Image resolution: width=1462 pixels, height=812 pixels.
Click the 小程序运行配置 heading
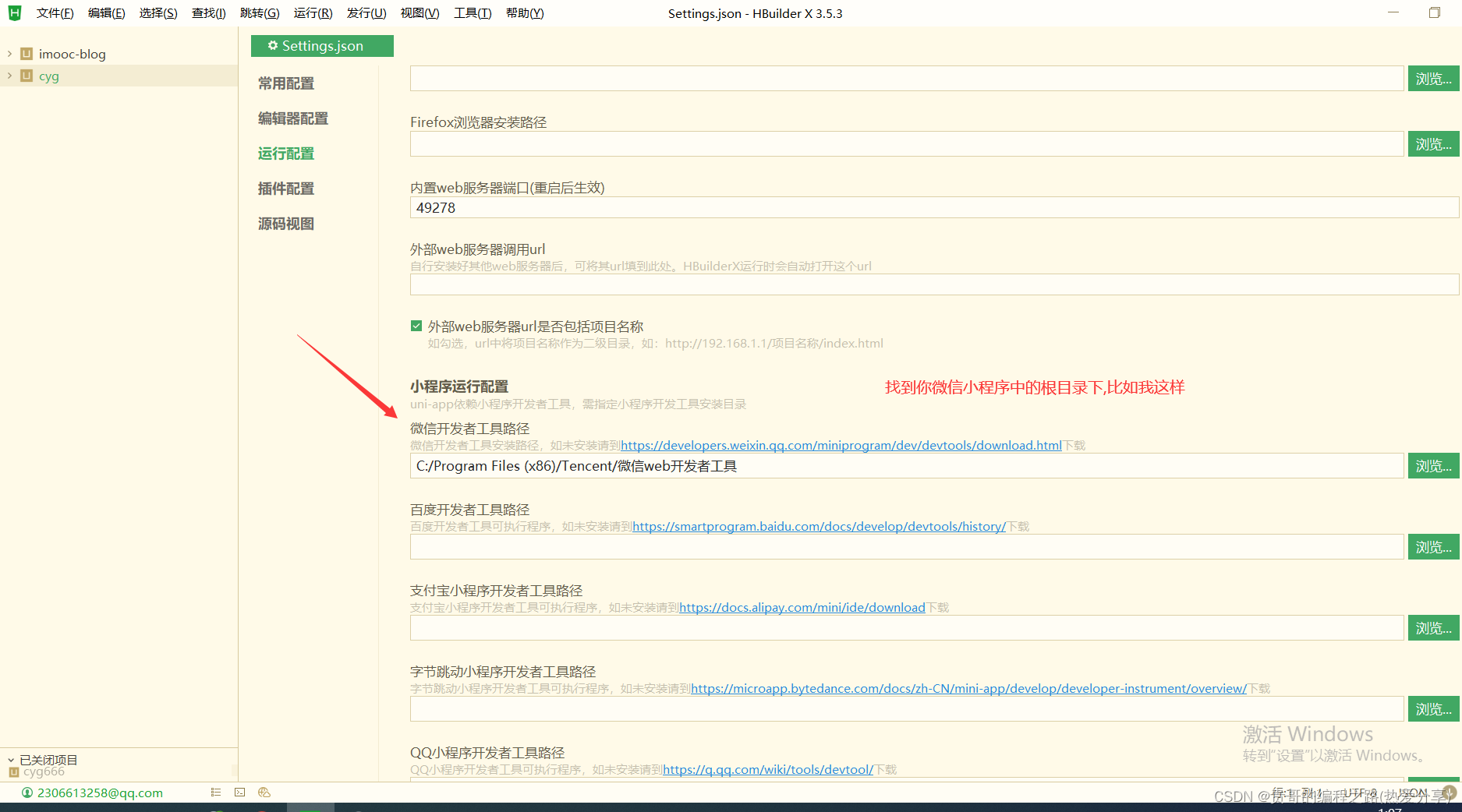(x=459, y=387)
